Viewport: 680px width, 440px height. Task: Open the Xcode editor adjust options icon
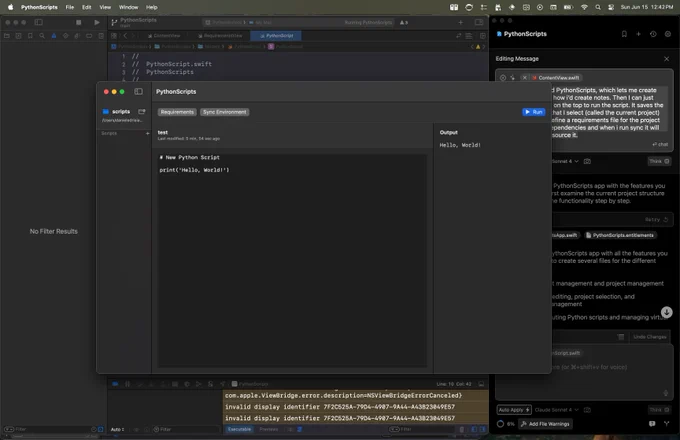[x=469, y=36]
